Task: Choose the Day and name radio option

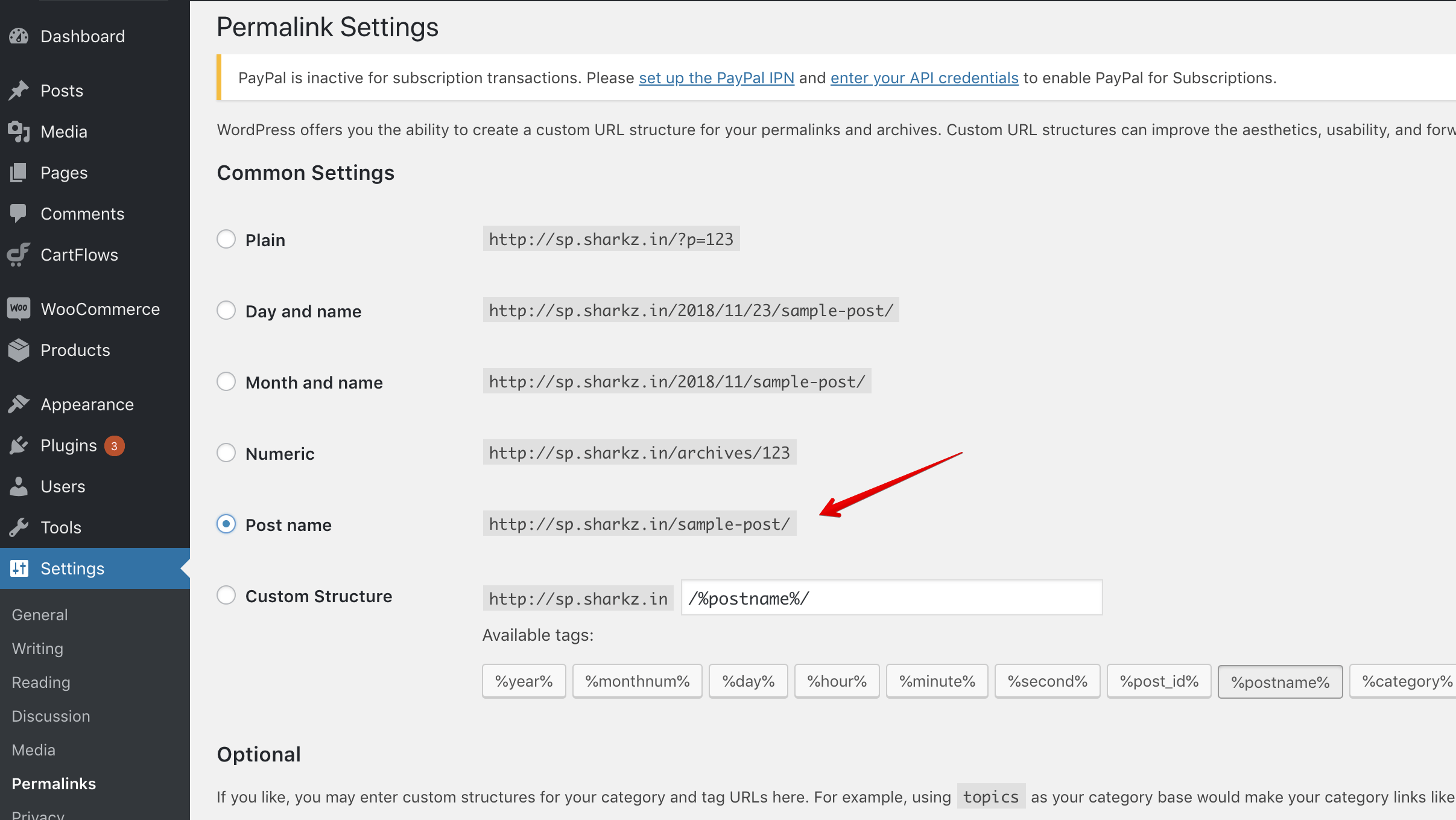Action: pos(226,311)
